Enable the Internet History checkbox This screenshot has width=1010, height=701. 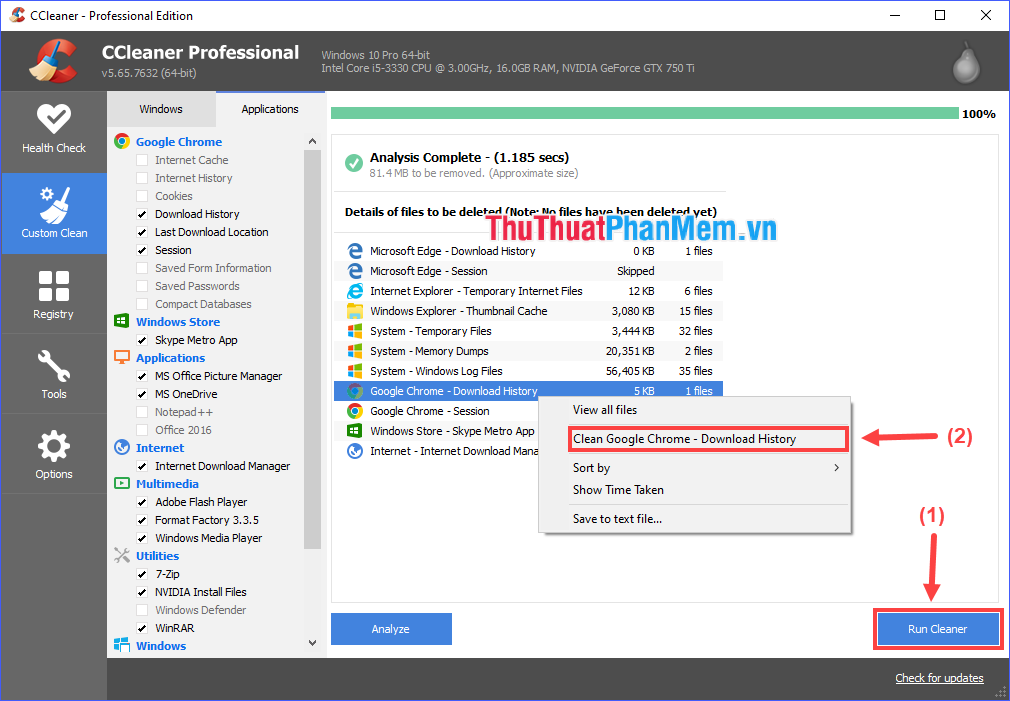point(142,178)
